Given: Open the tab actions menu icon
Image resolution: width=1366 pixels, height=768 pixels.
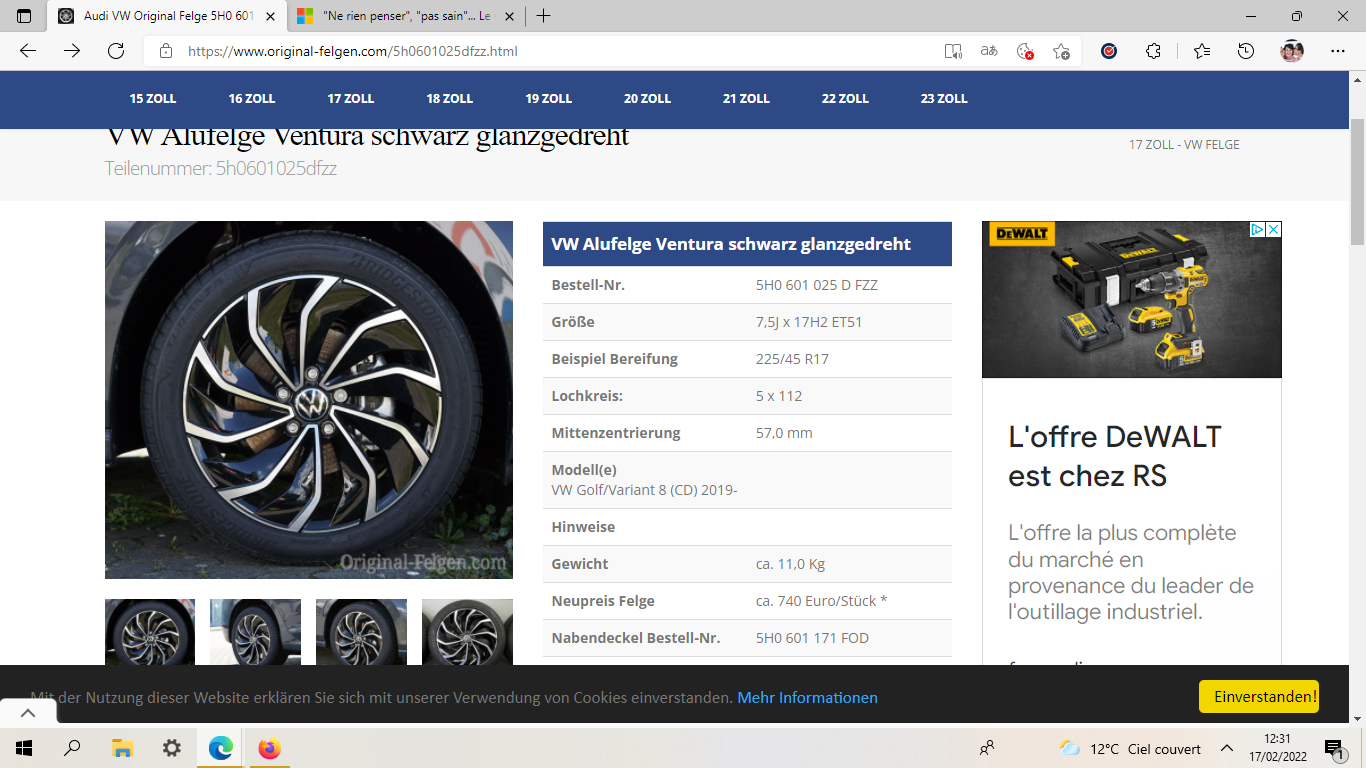Looking at the screenshot, I should click(24, 16).
